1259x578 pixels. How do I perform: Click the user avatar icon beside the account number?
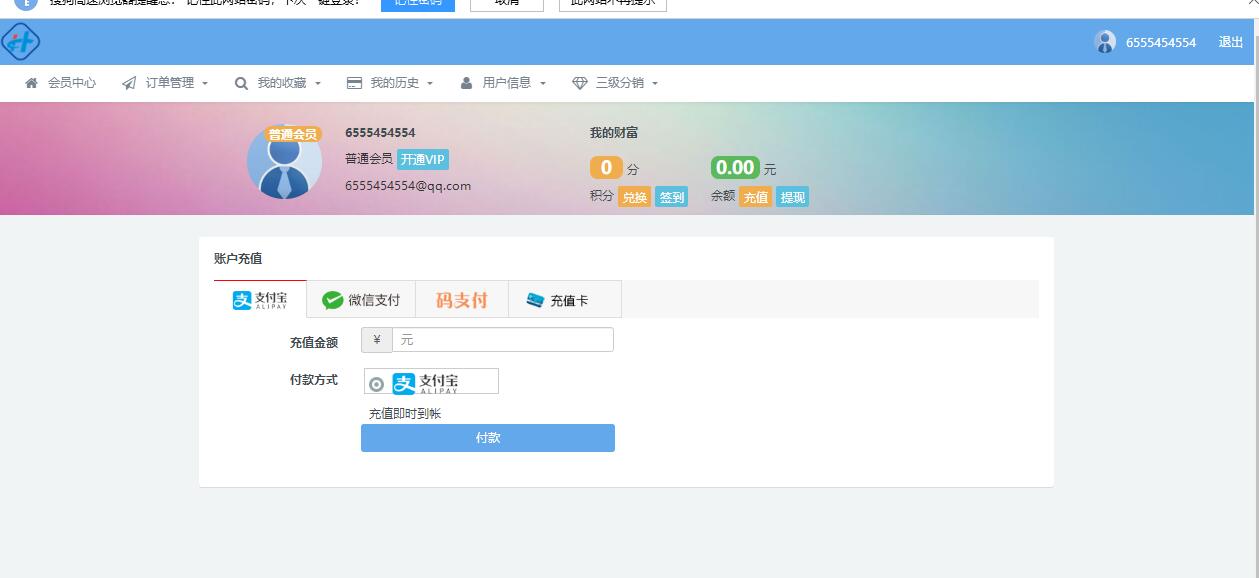point(1105,42)
